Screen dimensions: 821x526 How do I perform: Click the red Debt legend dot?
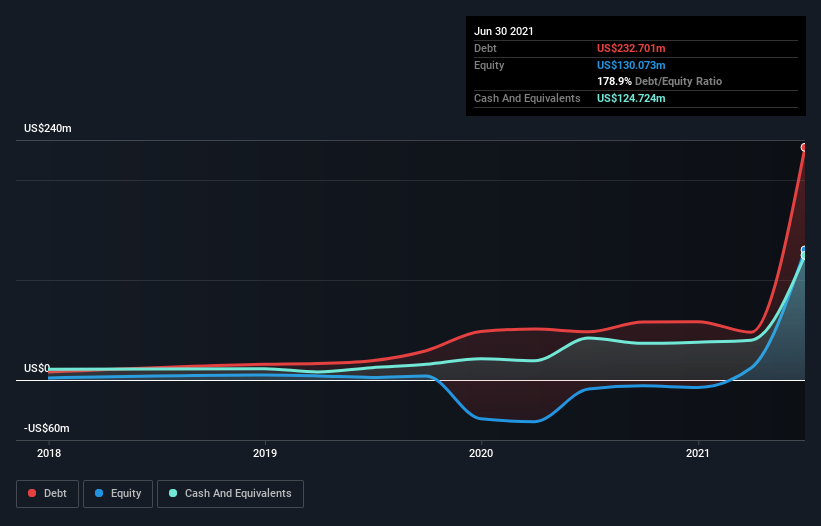pyautogui.click(x=32, y=493)
